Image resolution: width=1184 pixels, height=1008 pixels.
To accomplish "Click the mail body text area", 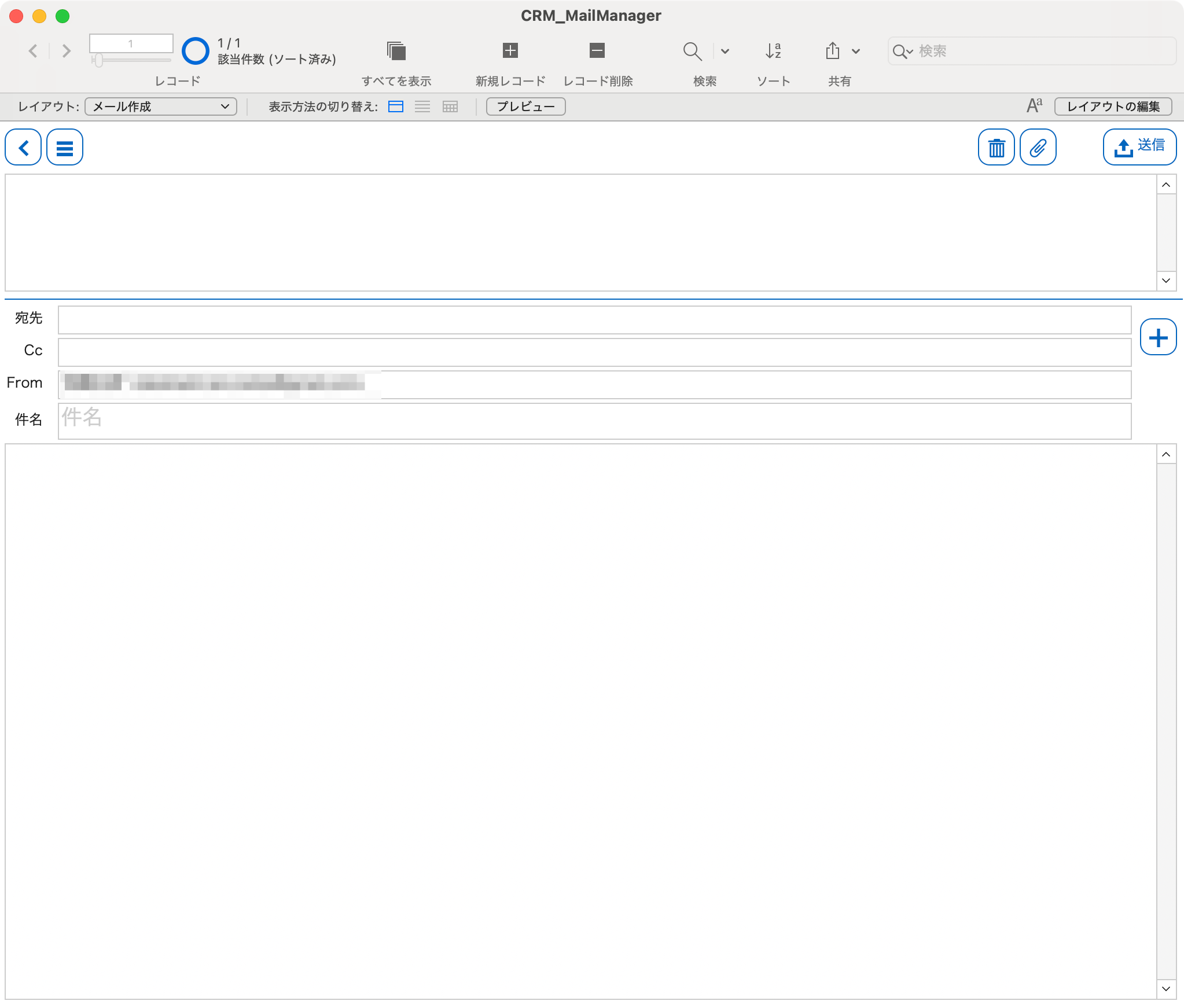I will coord(580,722).
